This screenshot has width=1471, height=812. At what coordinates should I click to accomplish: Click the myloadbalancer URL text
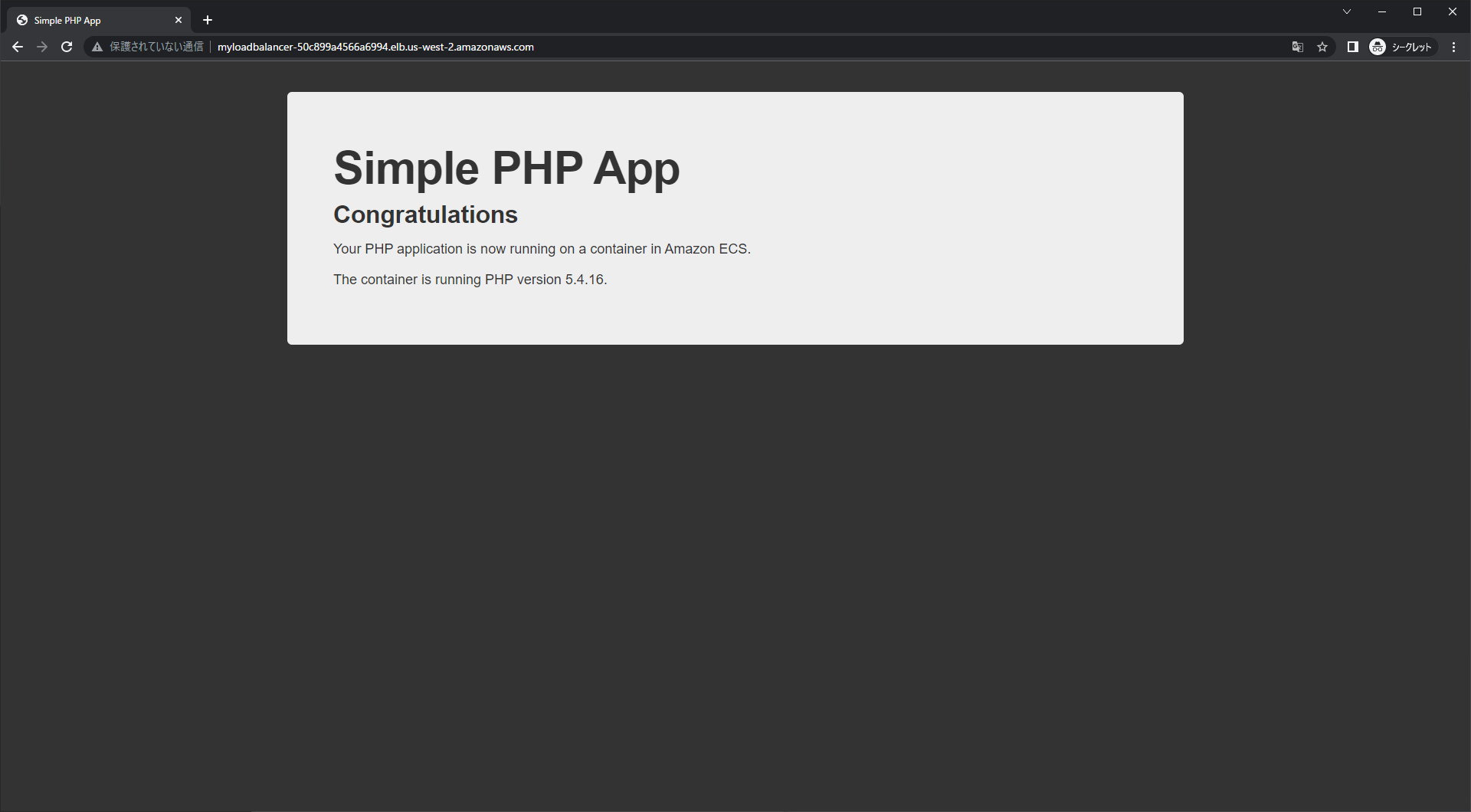click(375, 47)
